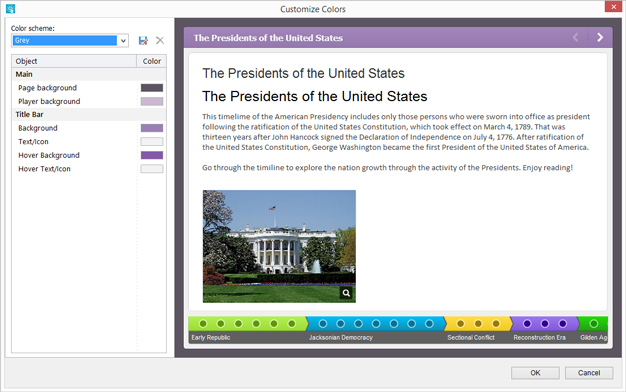Select first Early Republic timeline dot
The width and height of the screenshot is (626, 392).
click(x=203, y=323)
